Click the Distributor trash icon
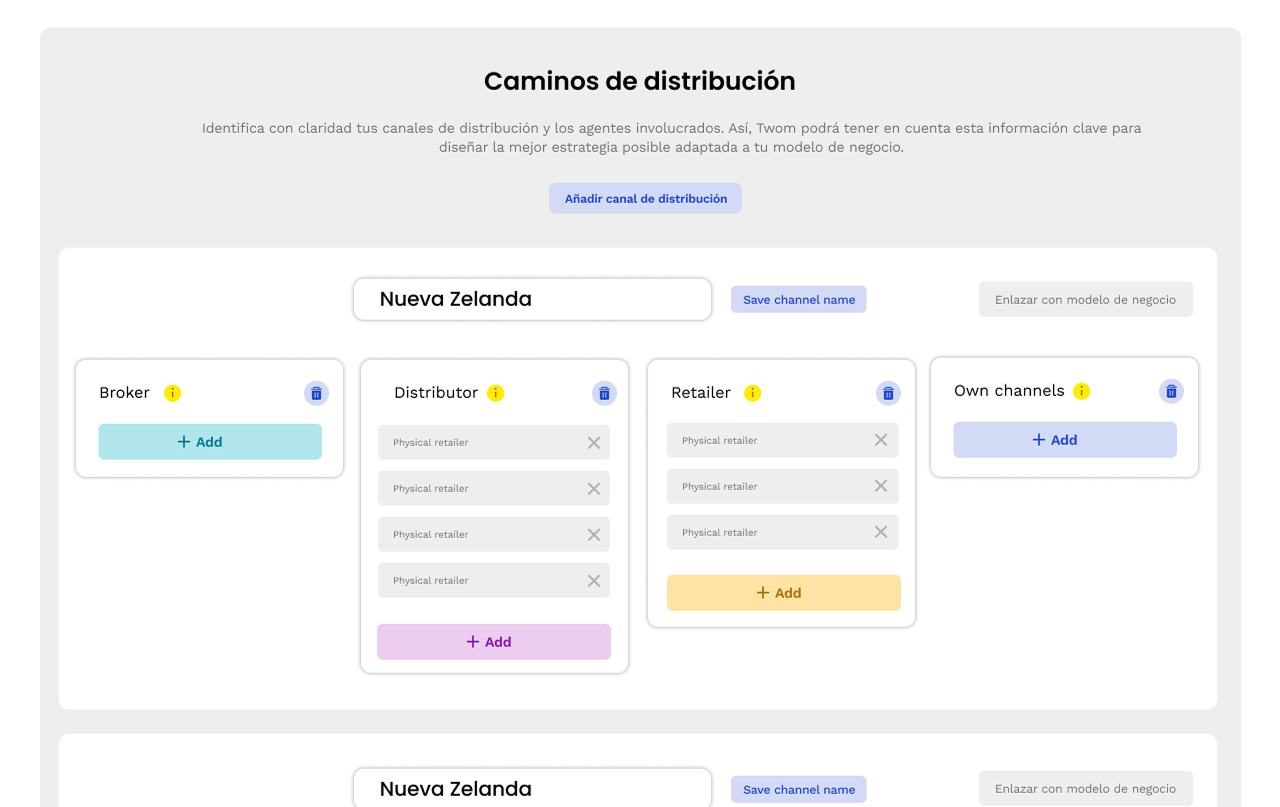 click(604, 393)
